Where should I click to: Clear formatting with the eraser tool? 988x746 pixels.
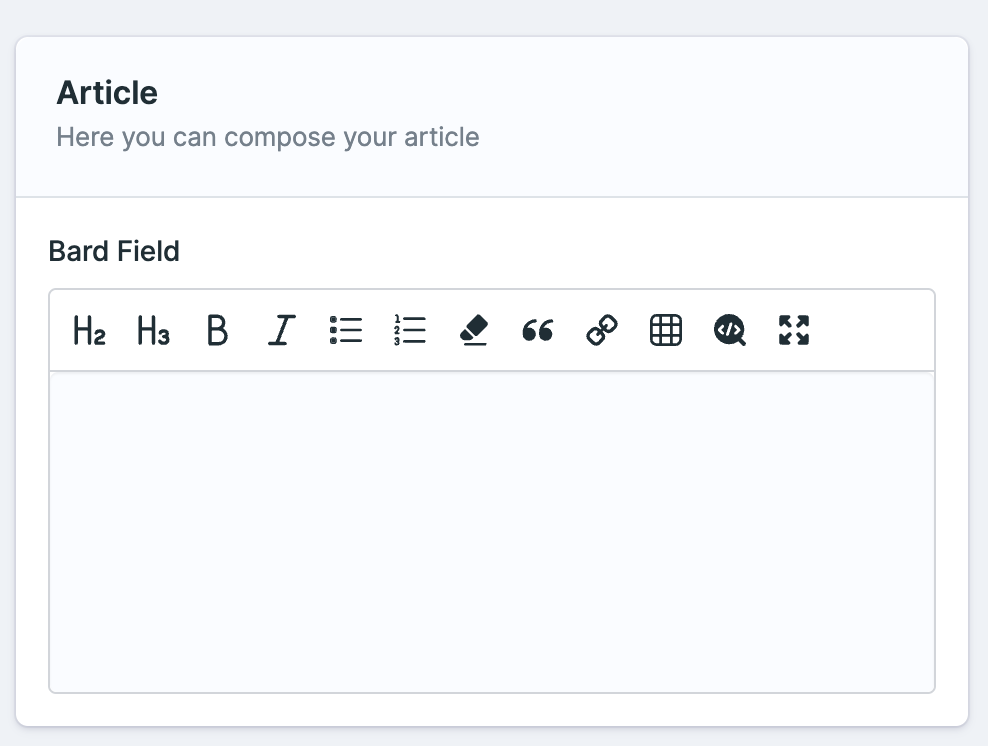[473, 330]
